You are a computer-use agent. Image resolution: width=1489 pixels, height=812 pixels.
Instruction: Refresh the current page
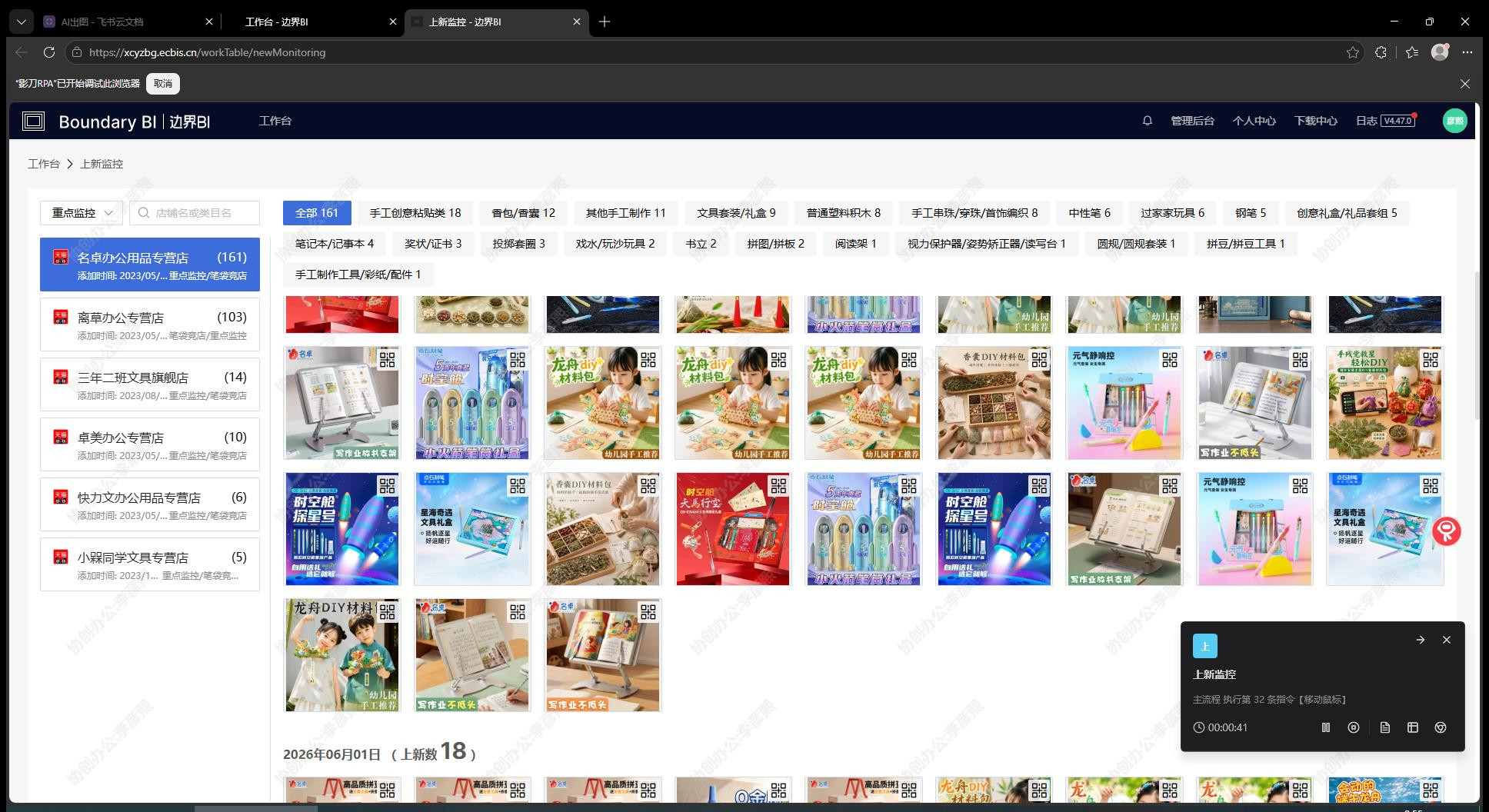tap(49, 52)
